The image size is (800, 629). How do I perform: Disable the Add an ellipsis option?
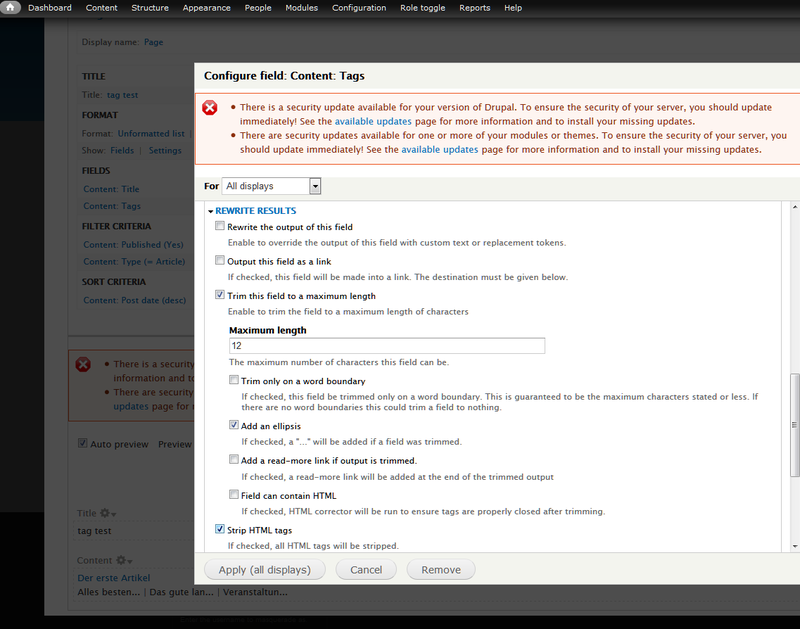(234, 425)
